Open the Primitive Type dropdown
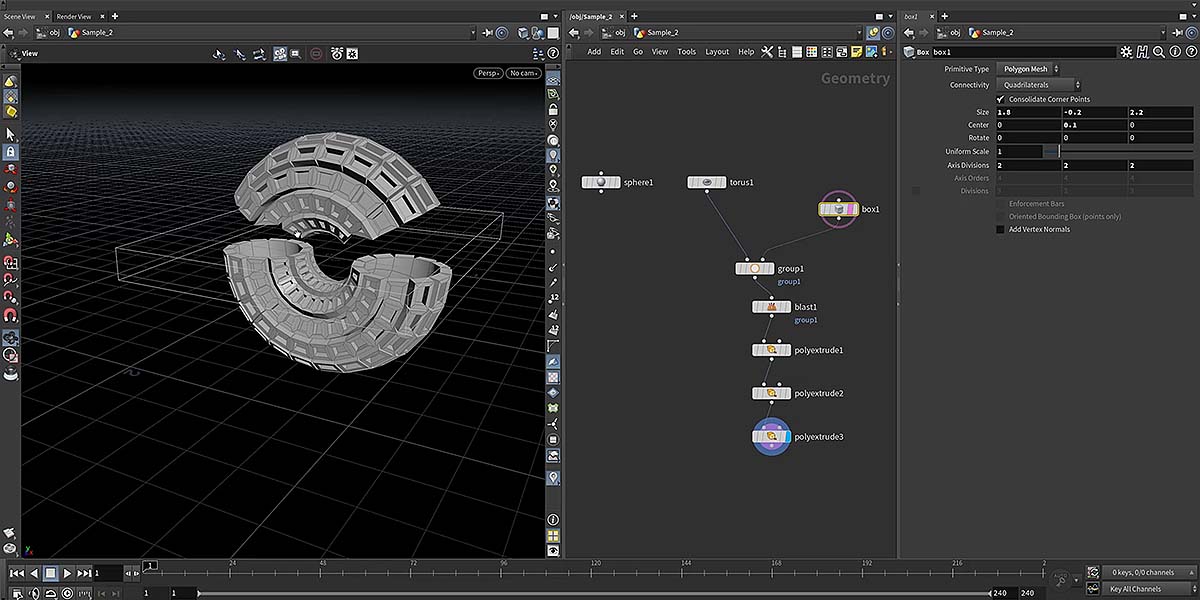This screenshot has width=1200, height=600. (1028, 69)
